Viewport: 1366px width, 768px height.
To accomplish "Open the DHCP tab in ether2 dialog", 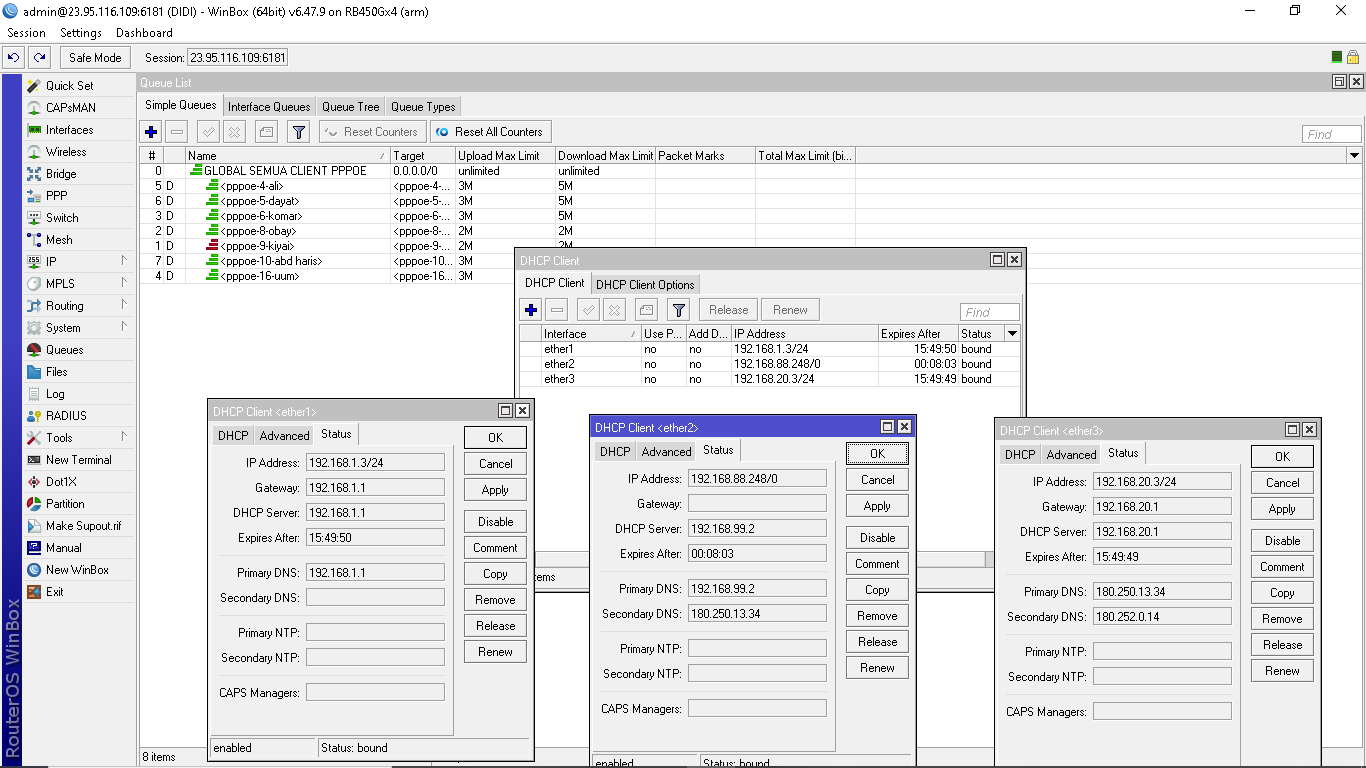I will (x=615, y=452).
